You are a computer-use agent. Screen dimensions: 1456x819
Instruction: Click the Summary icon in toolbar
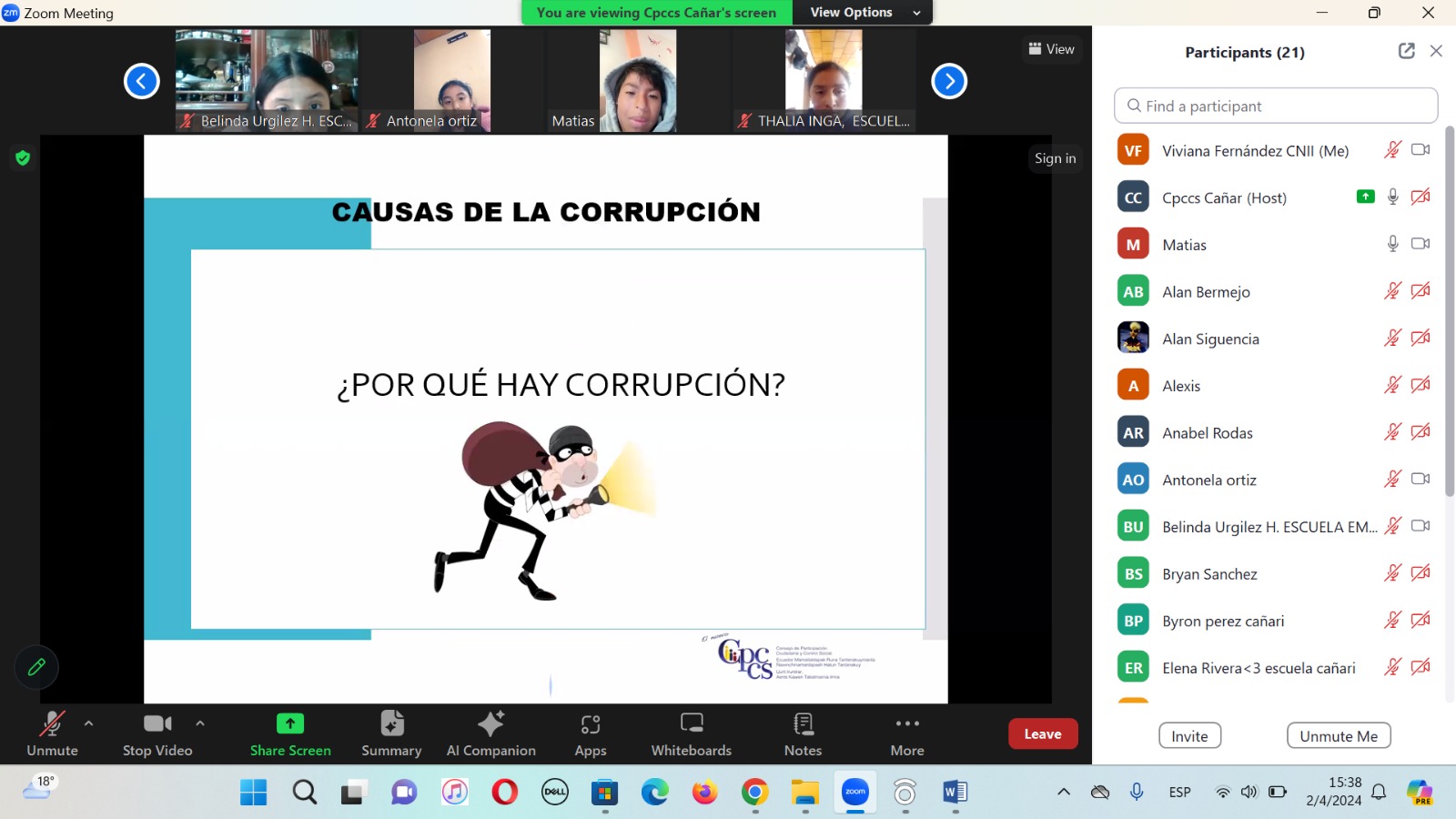click(391, 733)
